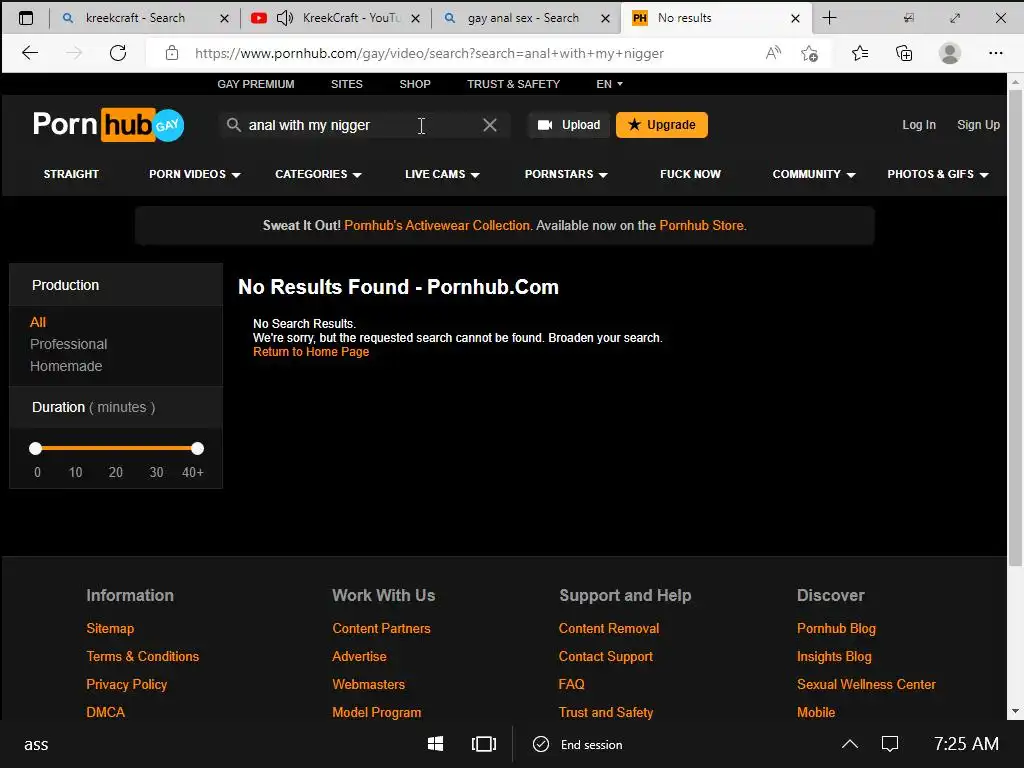The width and height of the screenshot is (1024, 768).
Task: Expand the EN language dropdown
Action: [x=609, y=84]
